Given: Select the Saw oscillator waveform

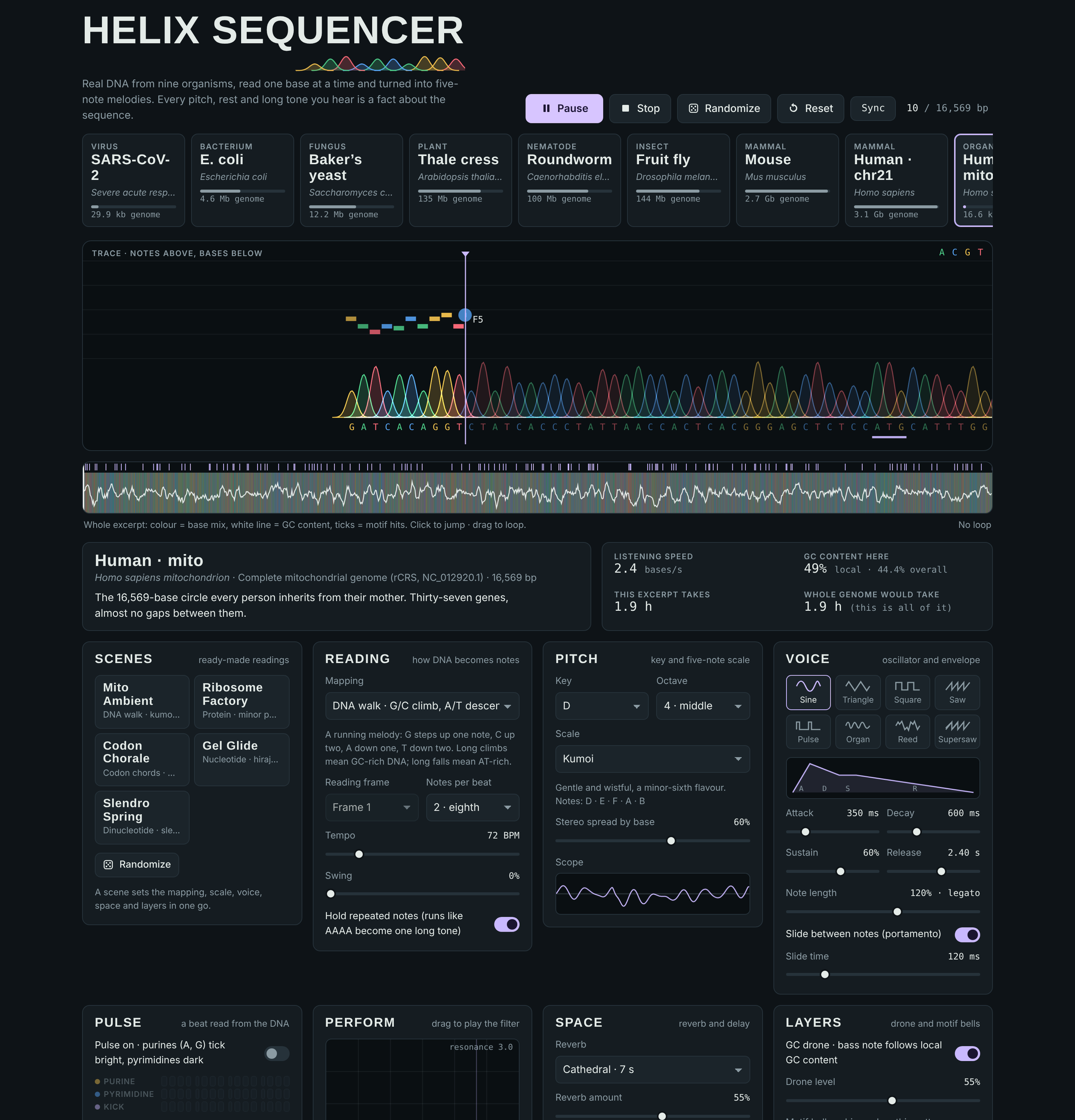Looking at the screenshot, I should (957, 692).
